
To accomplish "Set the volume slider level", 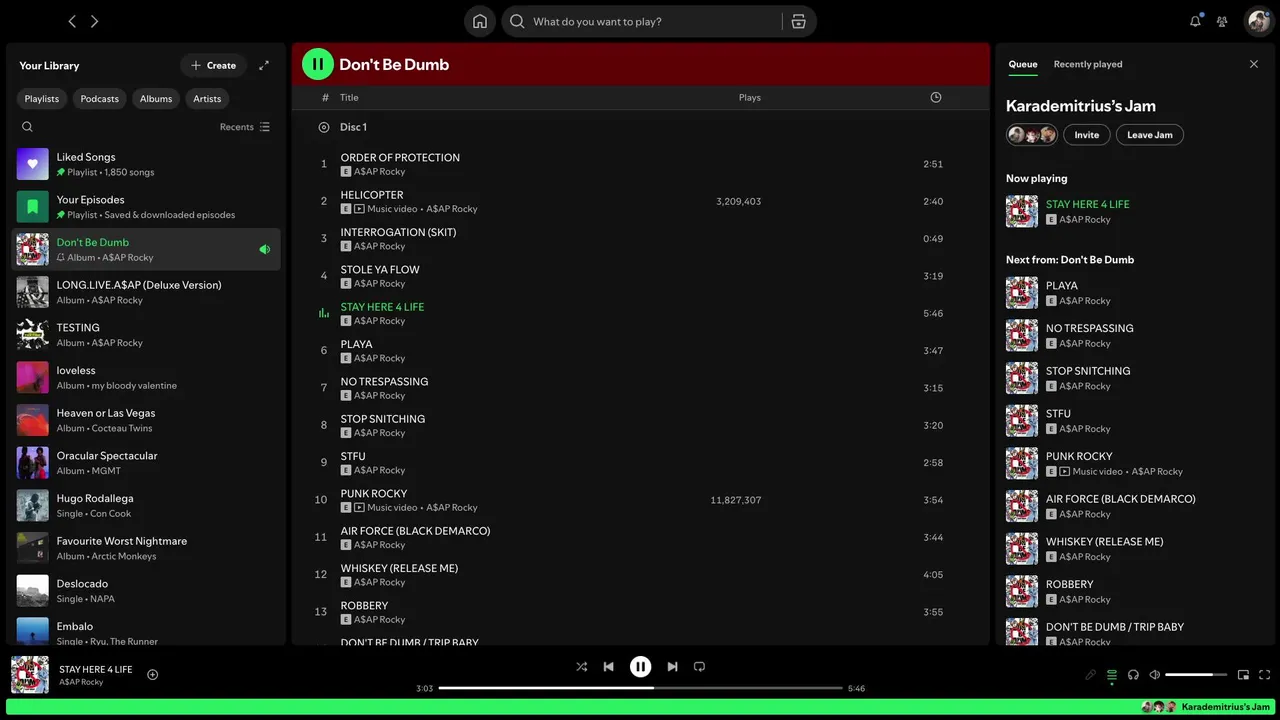I will click(x=1196, y=675).
